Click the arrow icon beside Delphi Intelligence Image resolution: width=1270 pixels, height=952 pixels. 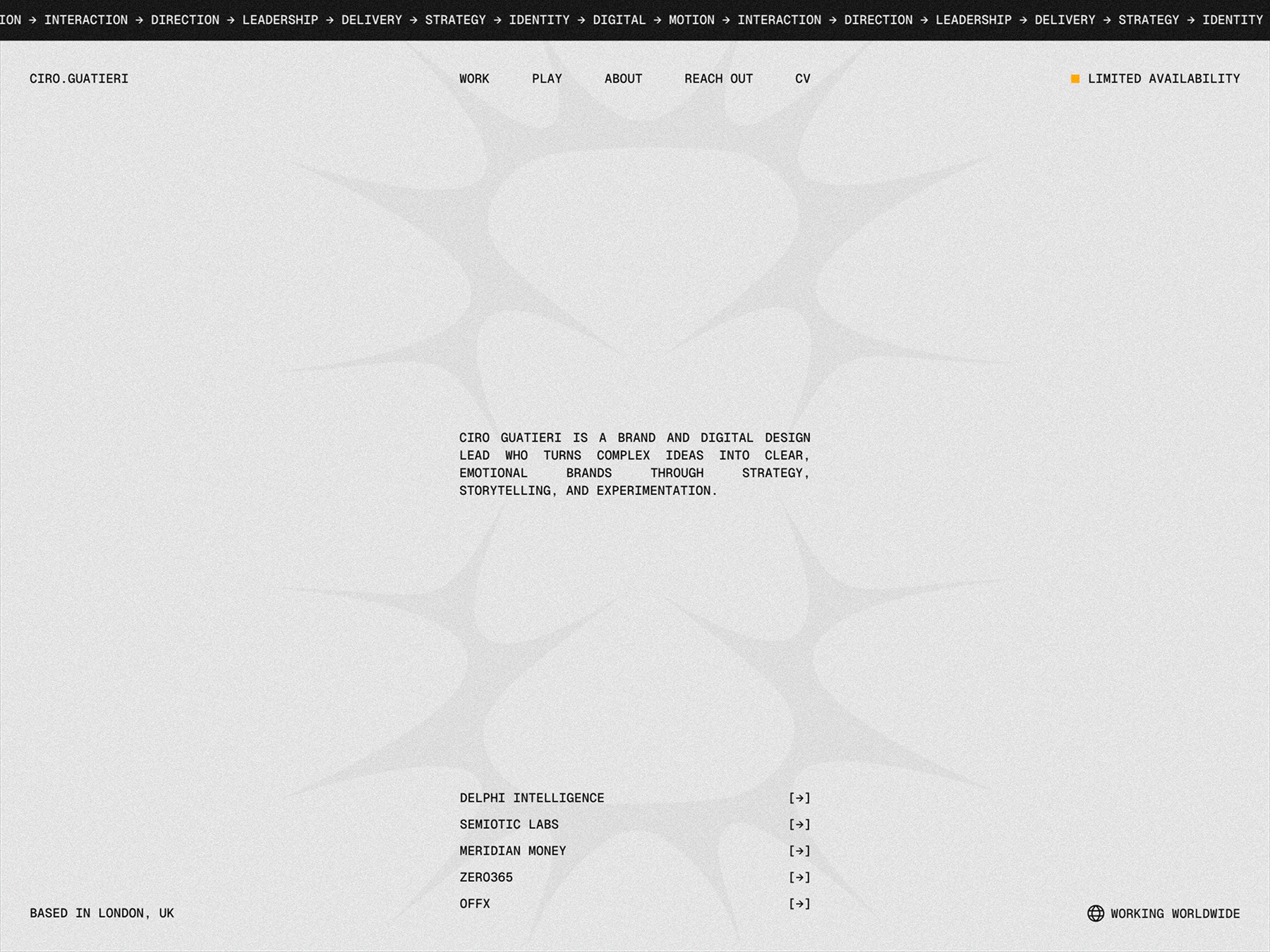coord(799,798)
